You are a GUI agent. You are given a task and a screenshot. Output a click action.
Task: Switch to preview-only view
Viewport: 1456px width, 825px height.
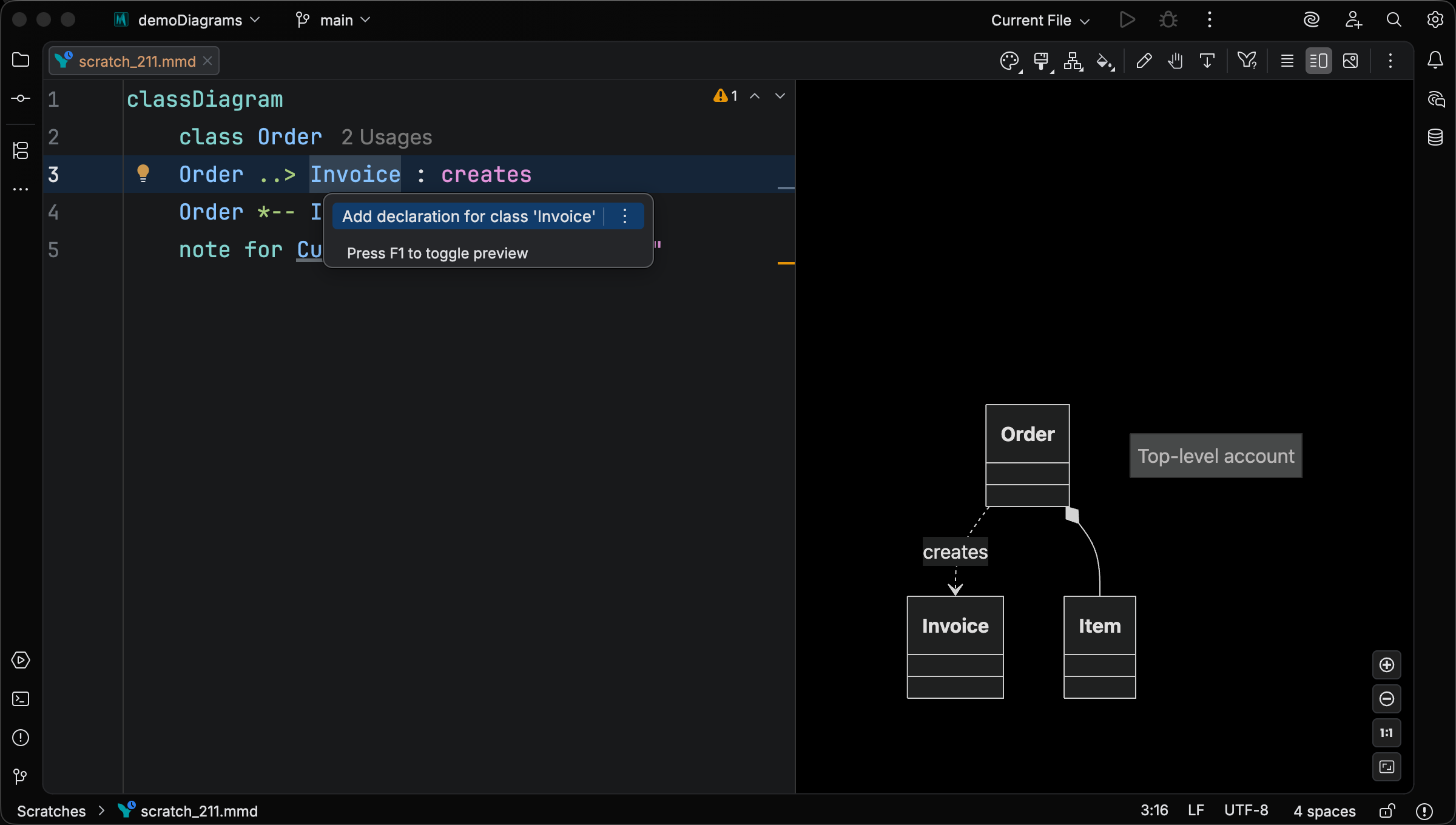1350,61
